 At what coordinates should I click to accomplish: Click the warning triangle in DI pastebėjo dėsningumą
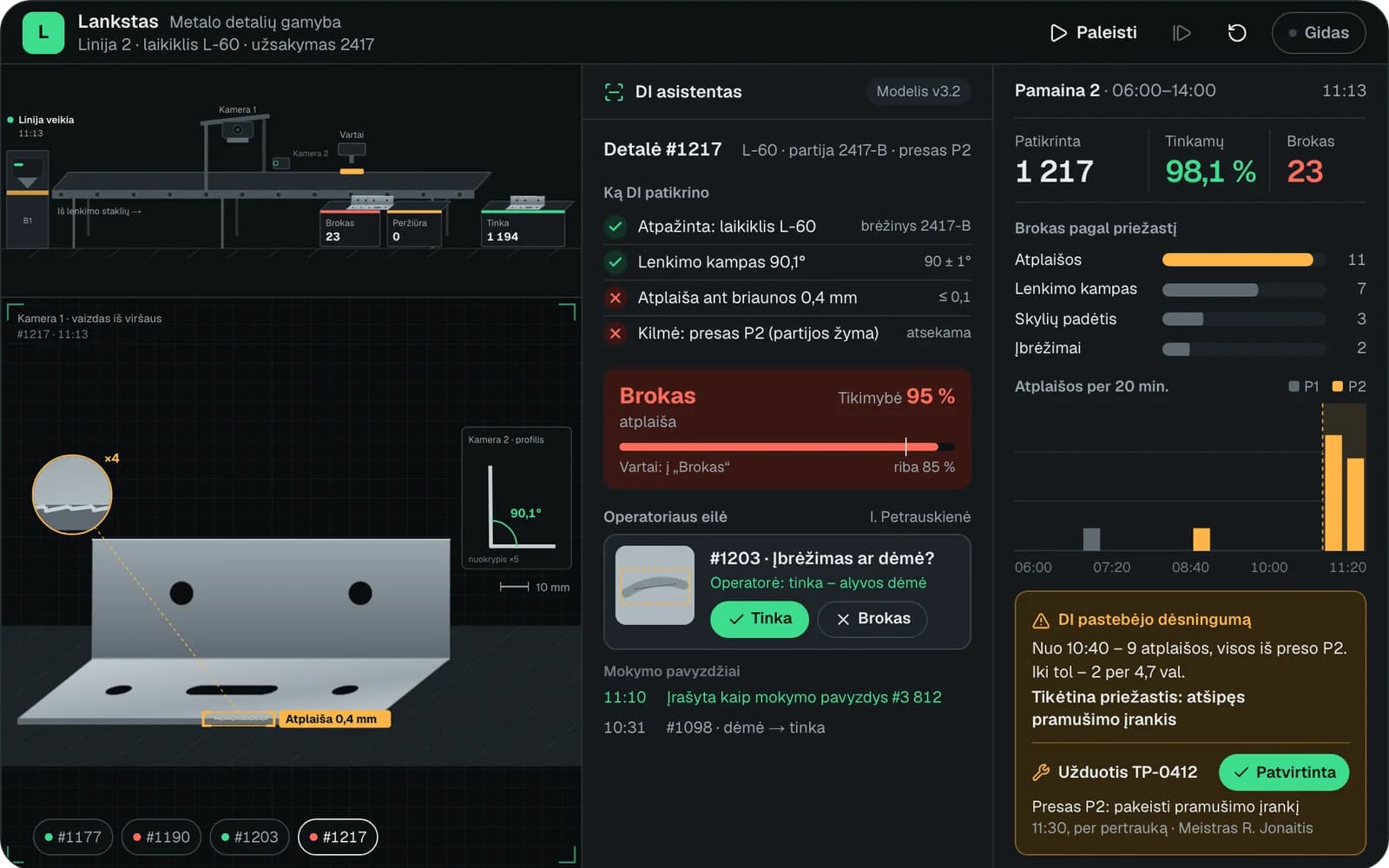(1040, 621)
